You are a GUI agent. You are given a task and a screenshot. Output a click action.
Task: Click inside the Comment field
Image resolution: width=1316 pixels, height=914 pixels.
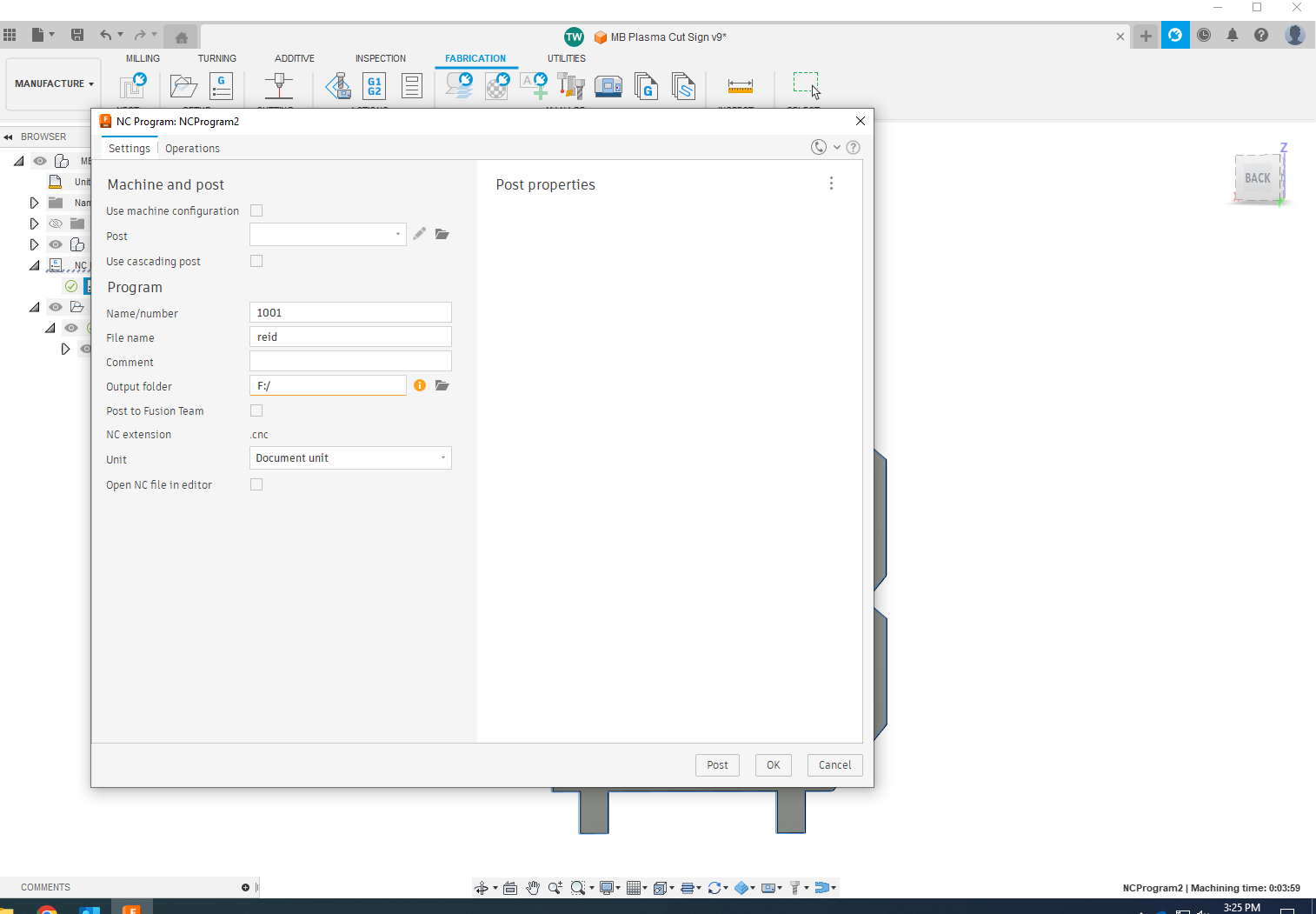click(349, 360)
